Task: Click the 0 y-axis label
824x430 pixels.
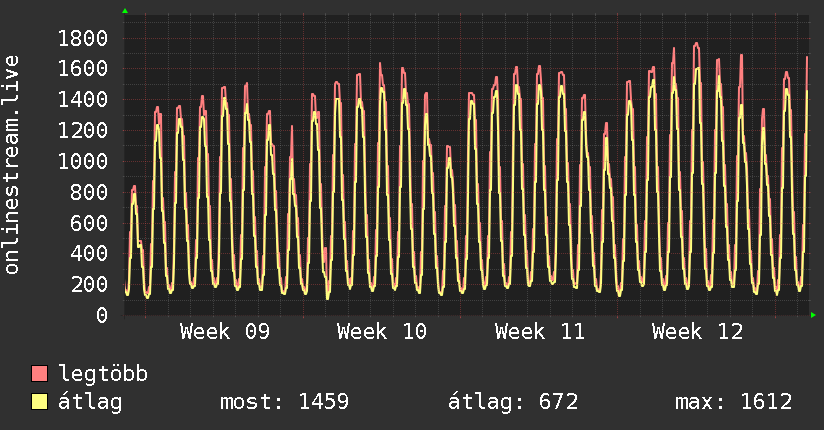Action: coord(102,315)
